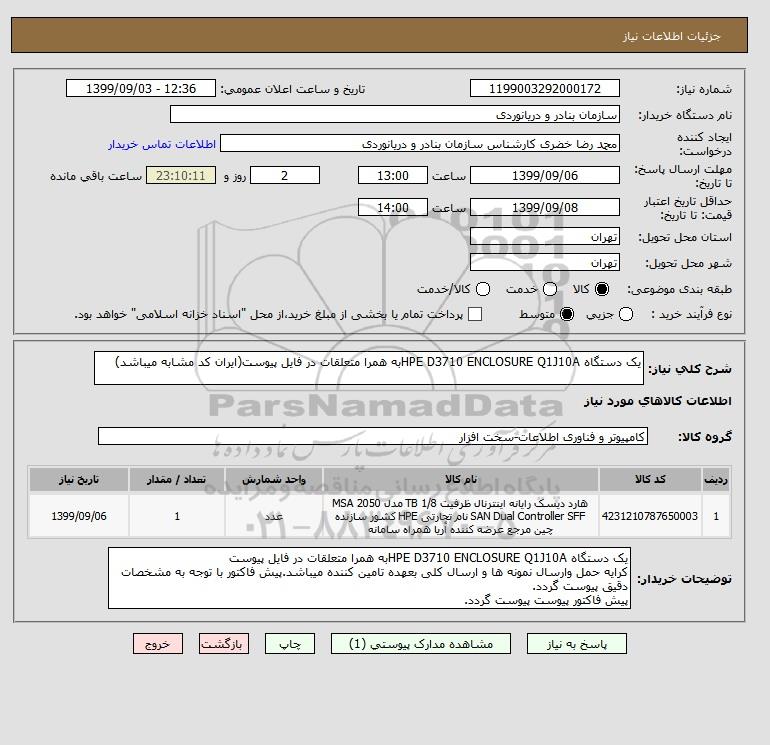770x745 pixels.
Task: Click the need number field 1199003292000172
Action: (x=545, y=88)
